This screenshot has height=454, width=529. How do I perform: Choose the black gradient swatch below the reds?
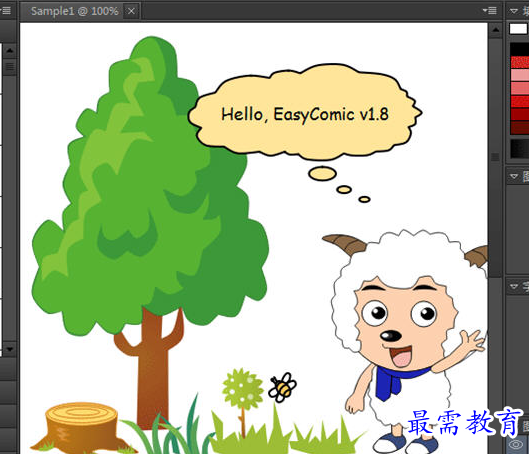[x=520, y=148]
